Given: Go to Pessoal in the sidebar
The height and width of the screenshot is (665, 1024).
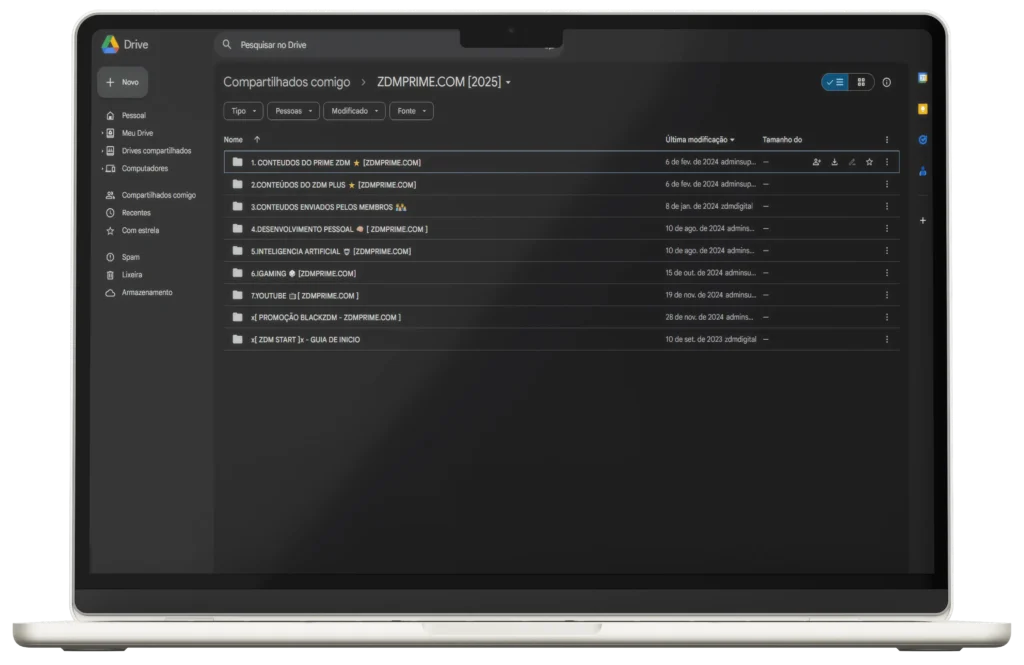Looking at the screenshot, I should 133,116.
